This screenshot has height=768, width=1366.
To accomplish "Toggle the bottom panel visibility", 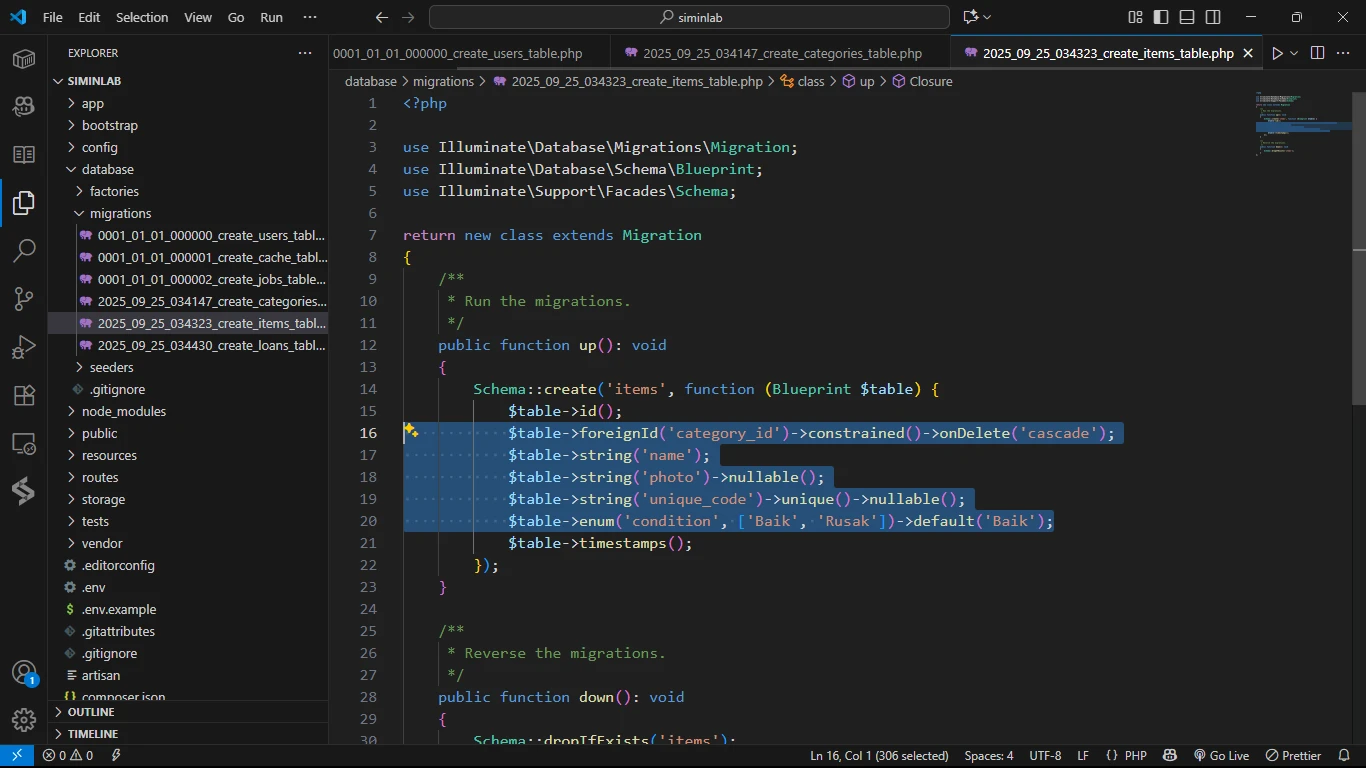I will click(x=1187, y=17).
